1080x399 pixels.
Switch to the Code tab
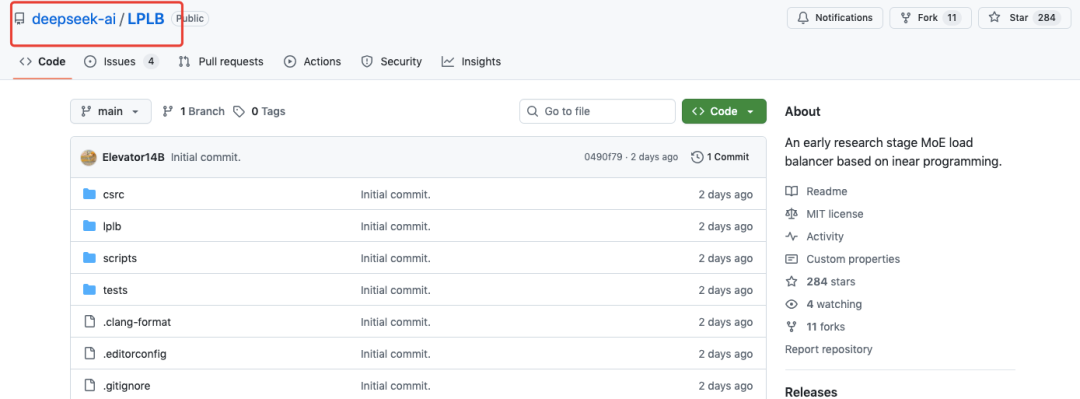43,61
